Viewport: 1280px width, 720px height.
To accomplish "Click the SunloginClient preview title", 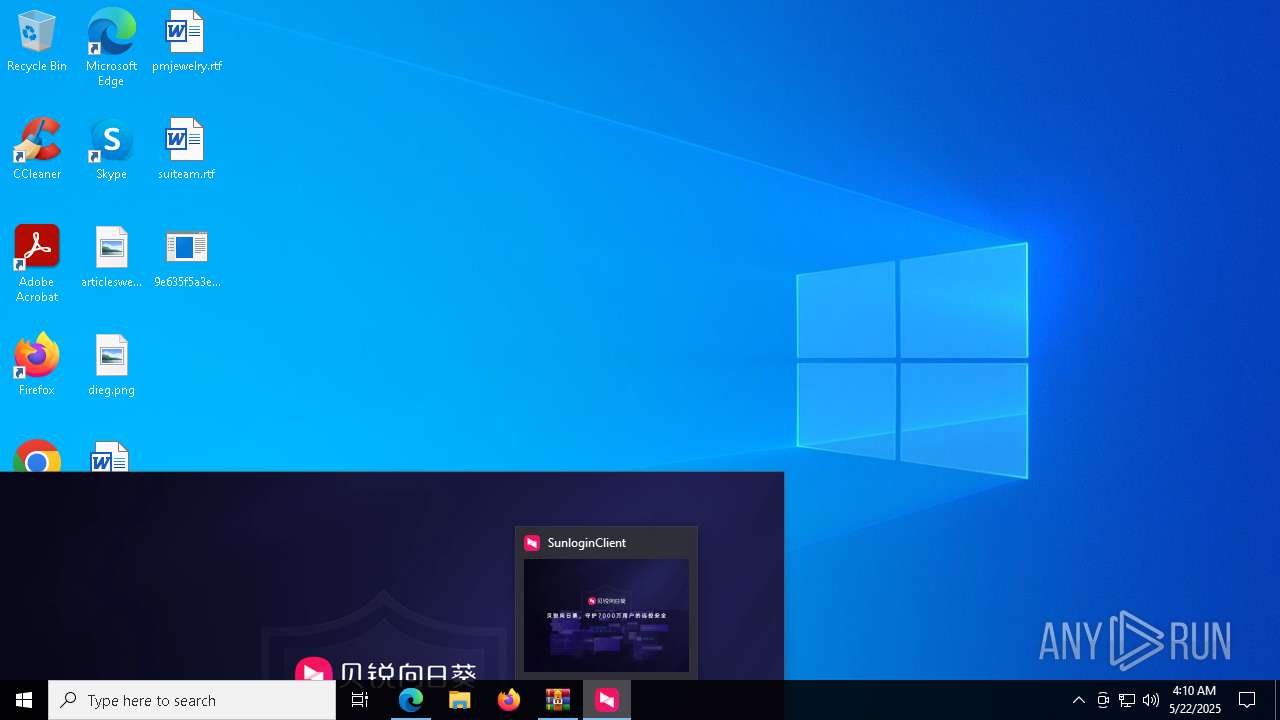I will pyautogui.click(x=587, y=543).
